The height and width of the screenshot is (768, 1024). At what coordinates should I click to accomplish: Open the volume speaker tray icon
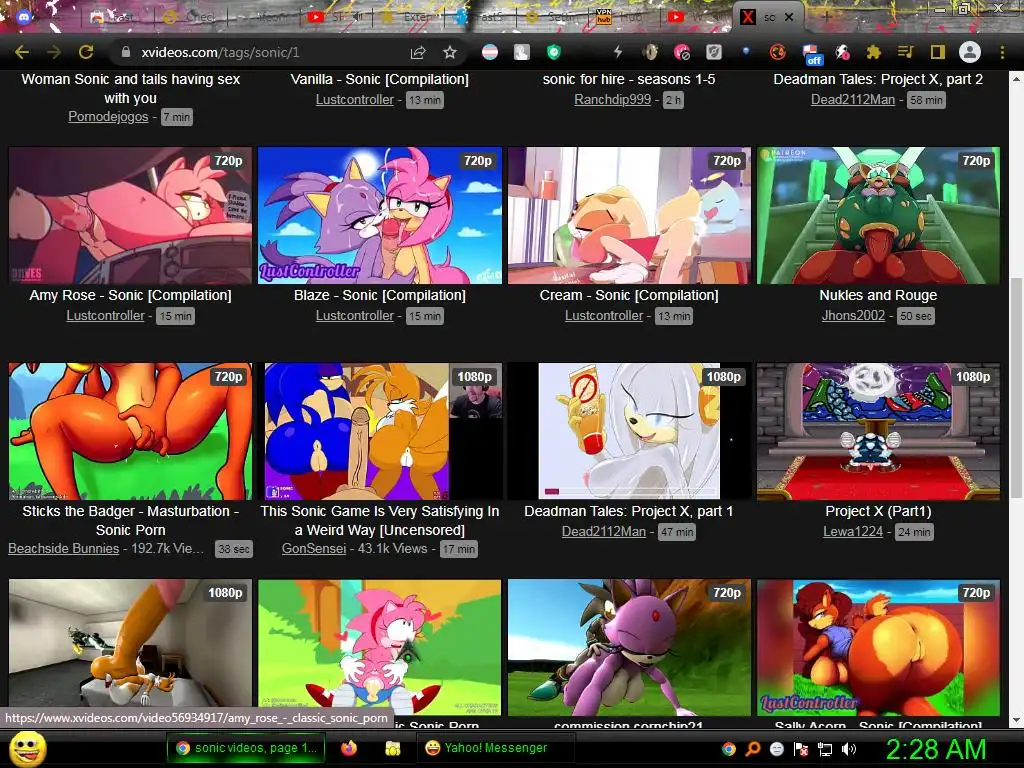point(849,749)
